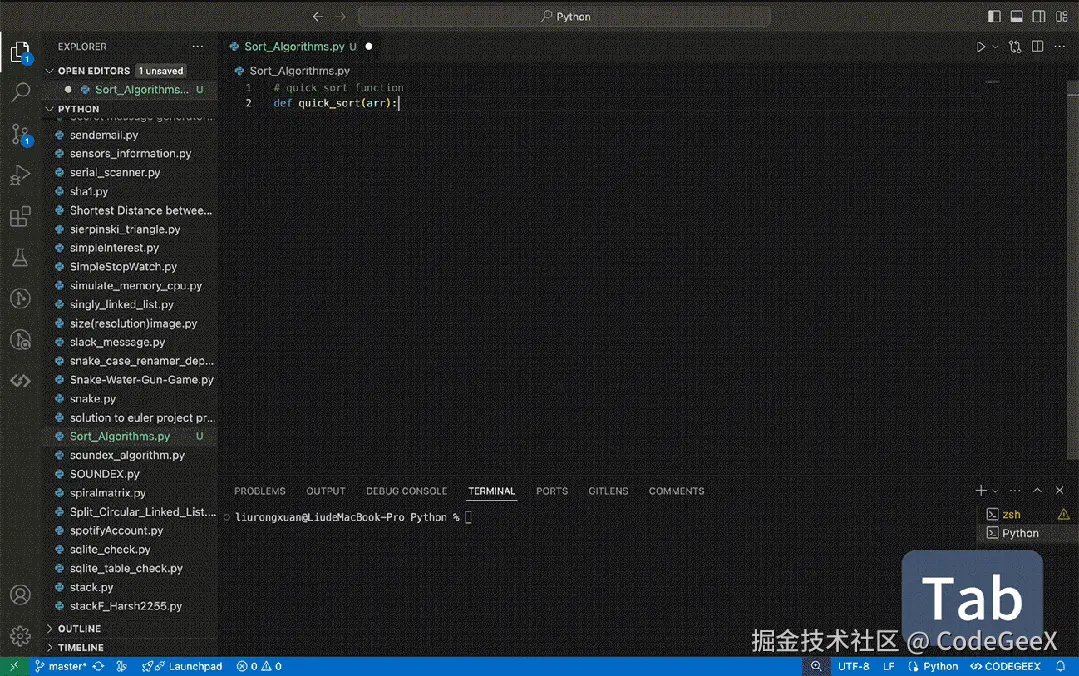1079x676 pixels.
Task: Open the Extensions view
Action: point(21,217)
